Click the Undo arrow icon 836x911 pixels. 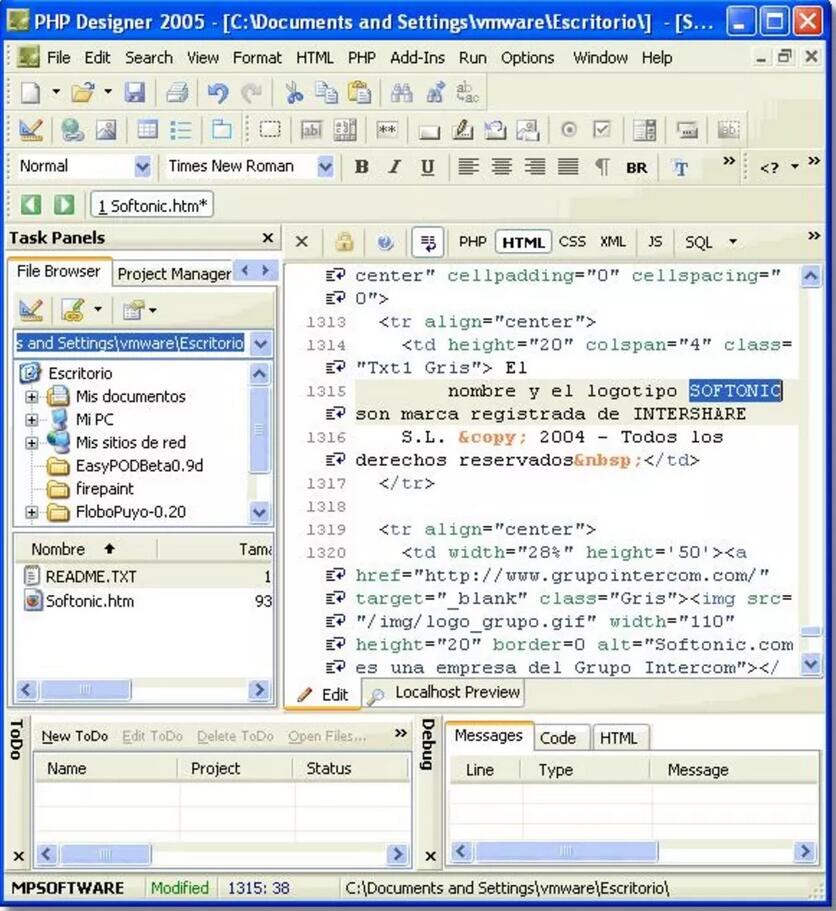[217, 93]
